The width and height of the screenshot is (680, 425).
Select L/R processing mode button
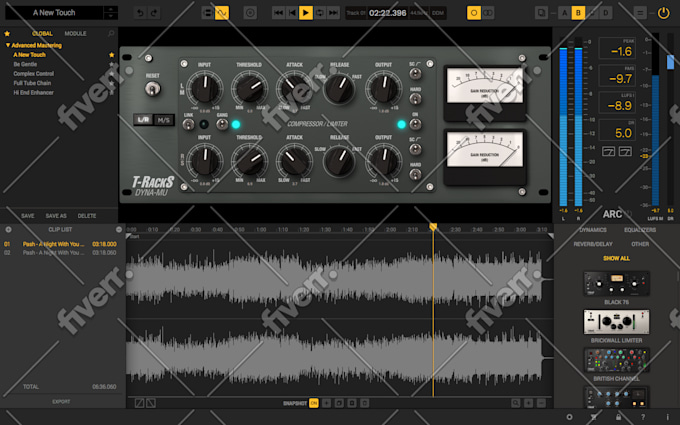(x=143, y=120)
